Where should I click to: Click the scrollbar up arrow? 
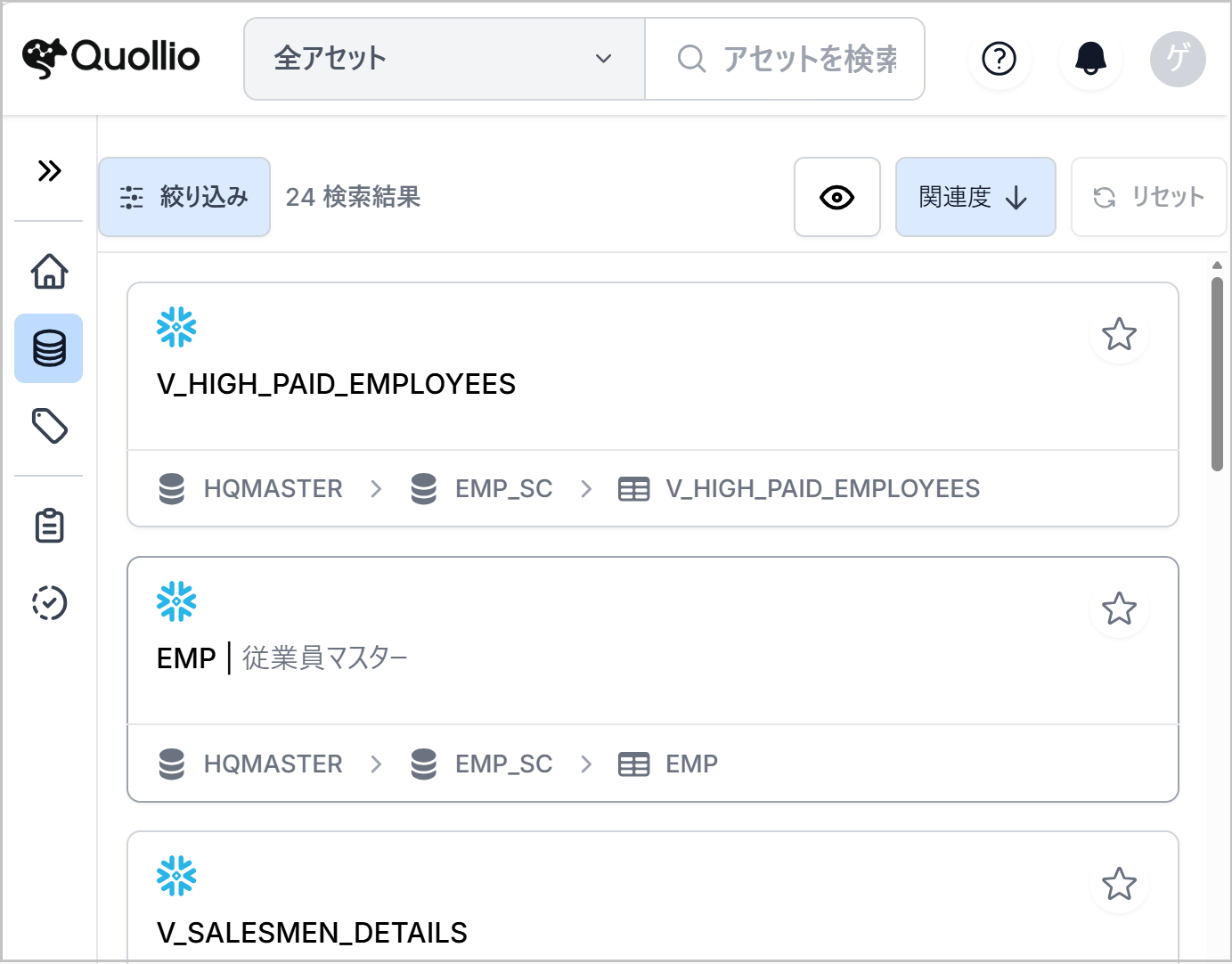1217,266
